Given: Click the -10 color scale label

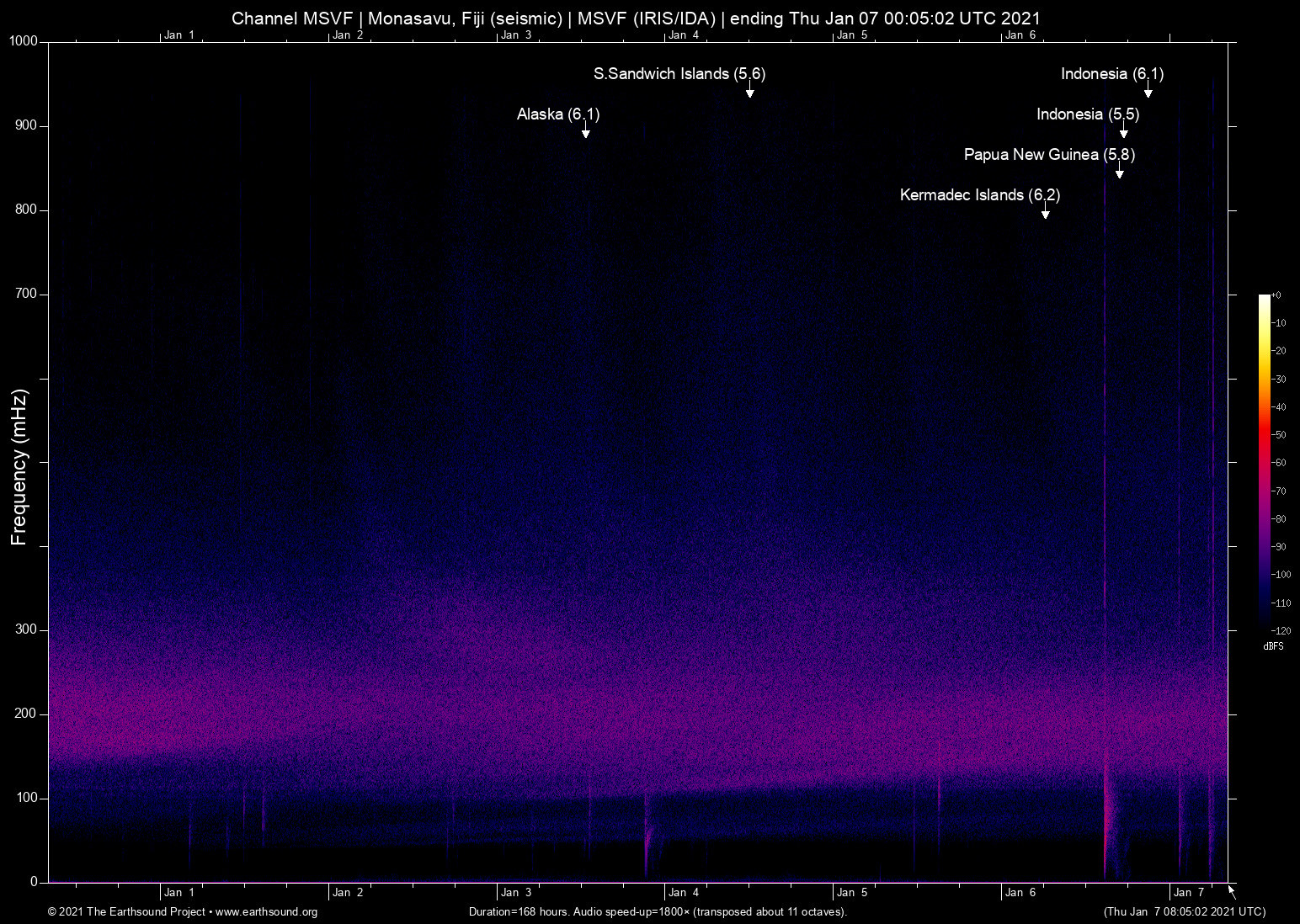Looking at the screenshot, I should point(1278,323).
